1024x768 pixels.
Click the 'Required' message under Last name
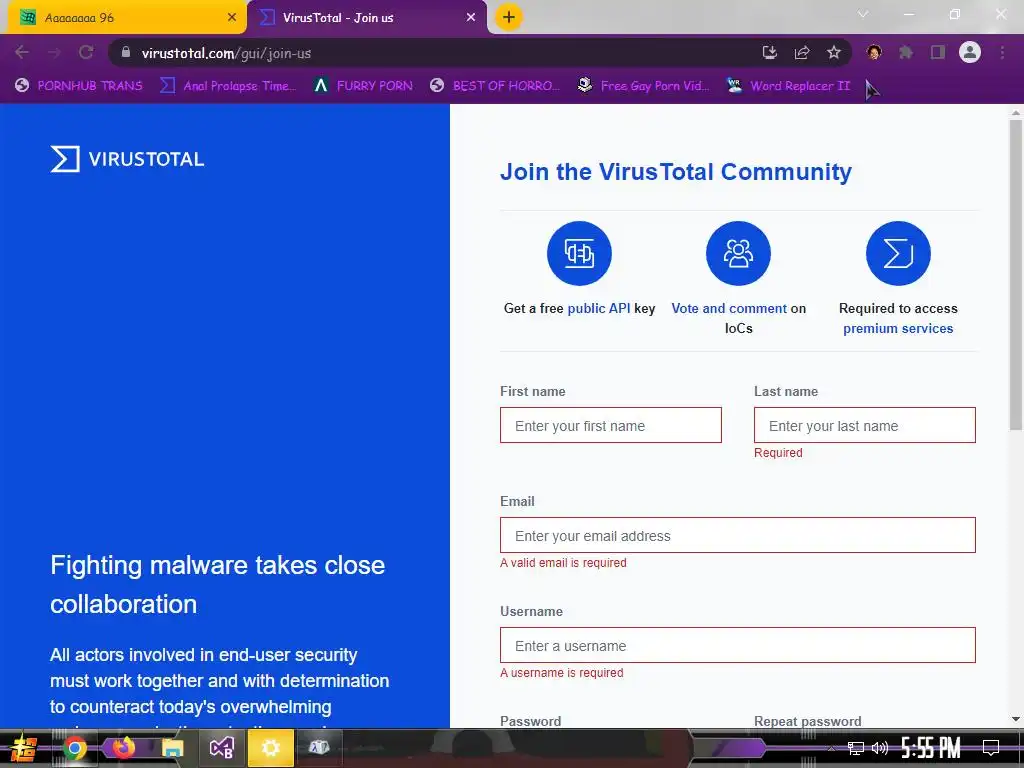(778, 453)
